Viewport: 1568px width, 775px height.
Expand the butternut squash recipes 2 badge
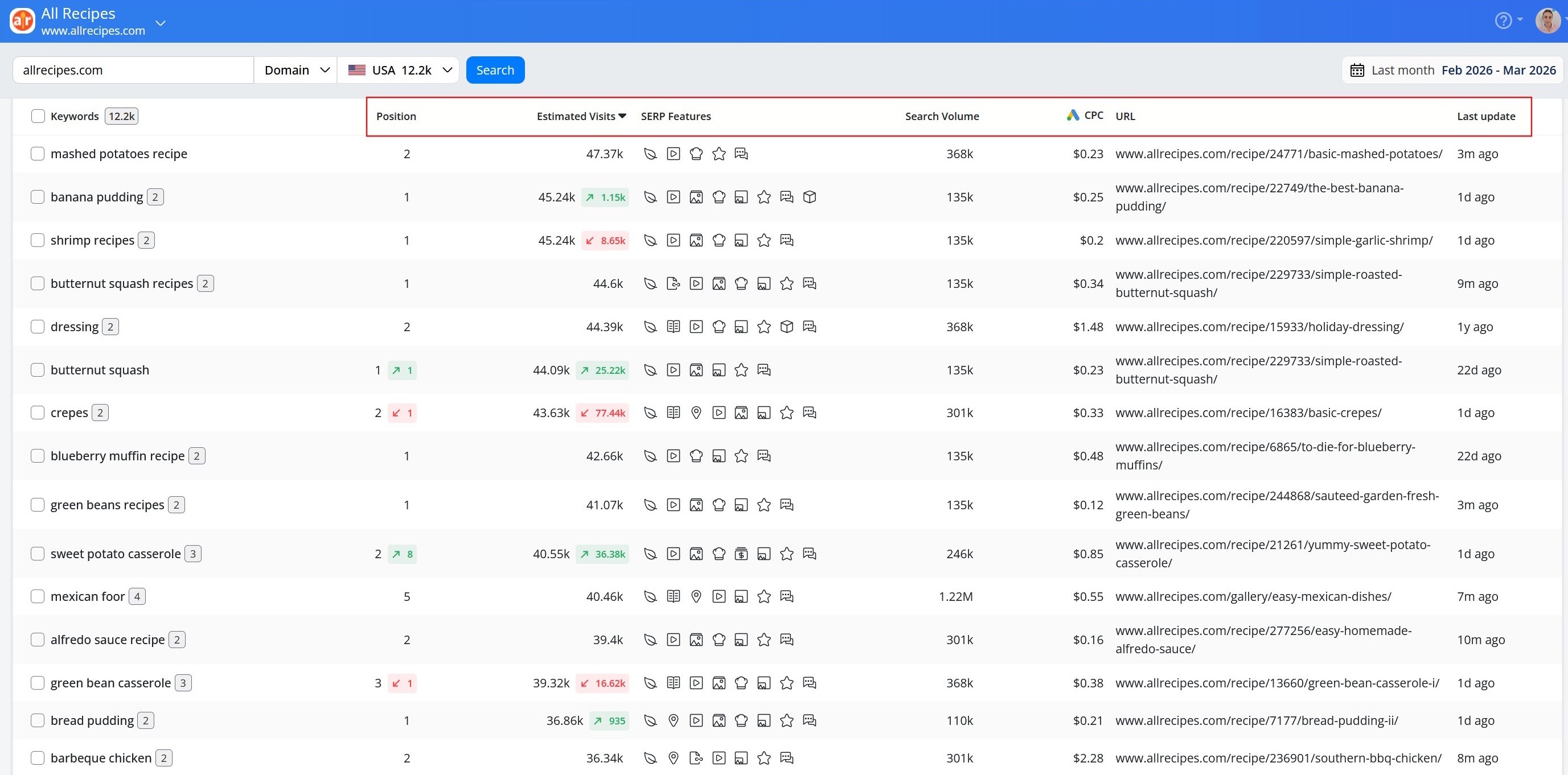pyautogui.click(x=205, y=283)
